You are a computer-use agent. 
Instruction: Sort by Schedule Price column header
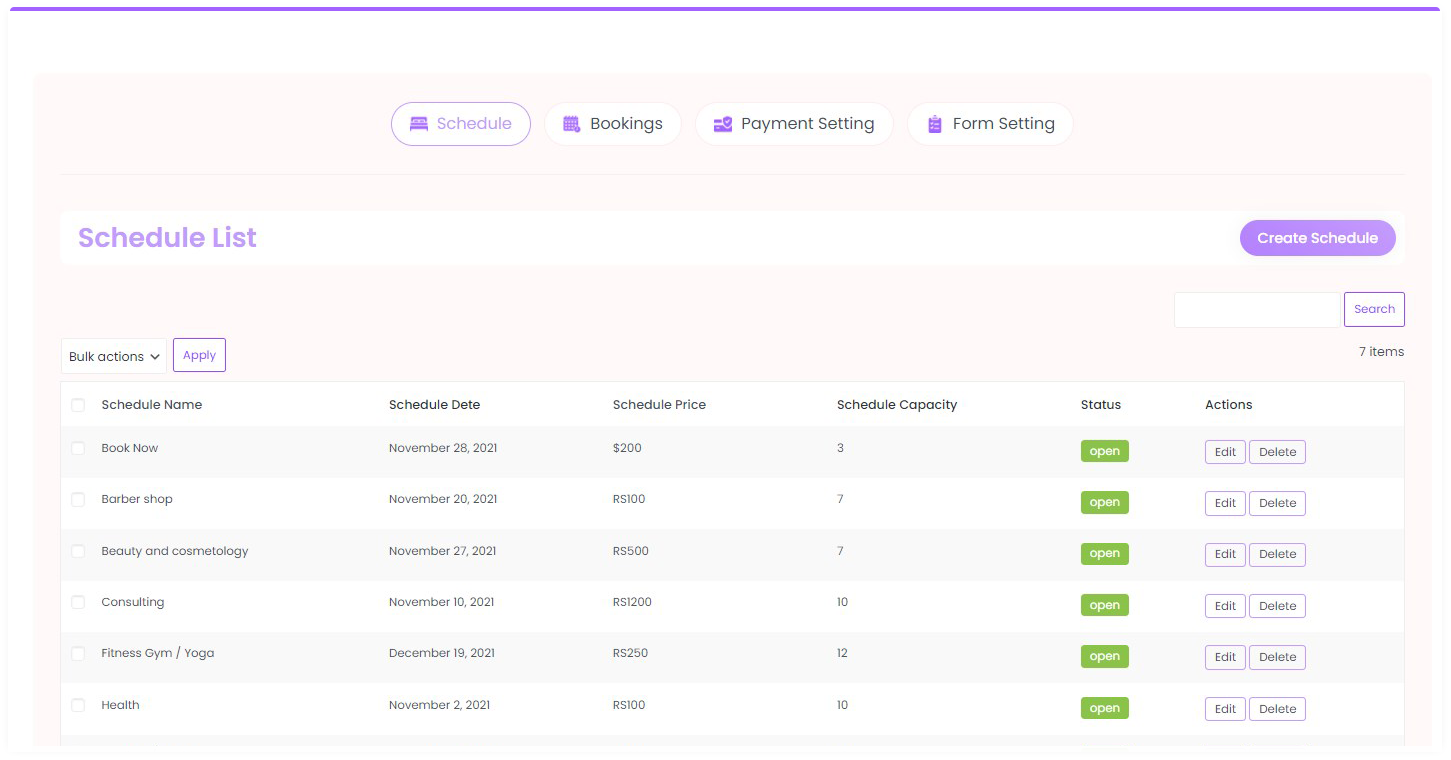pyautogui.click(x=659, y=405)
